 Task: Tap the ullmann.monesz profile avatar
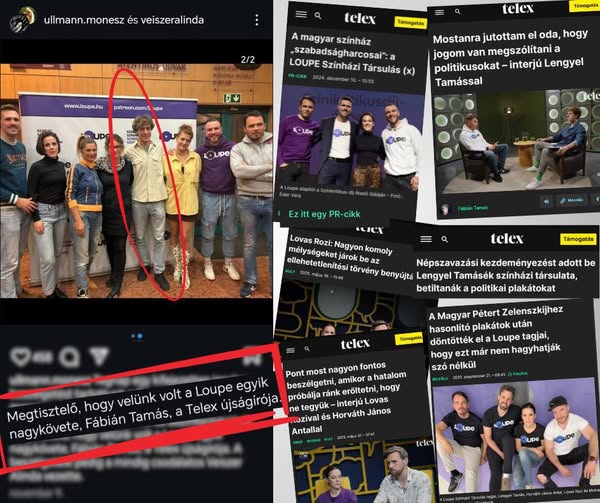tap(23, 19)
